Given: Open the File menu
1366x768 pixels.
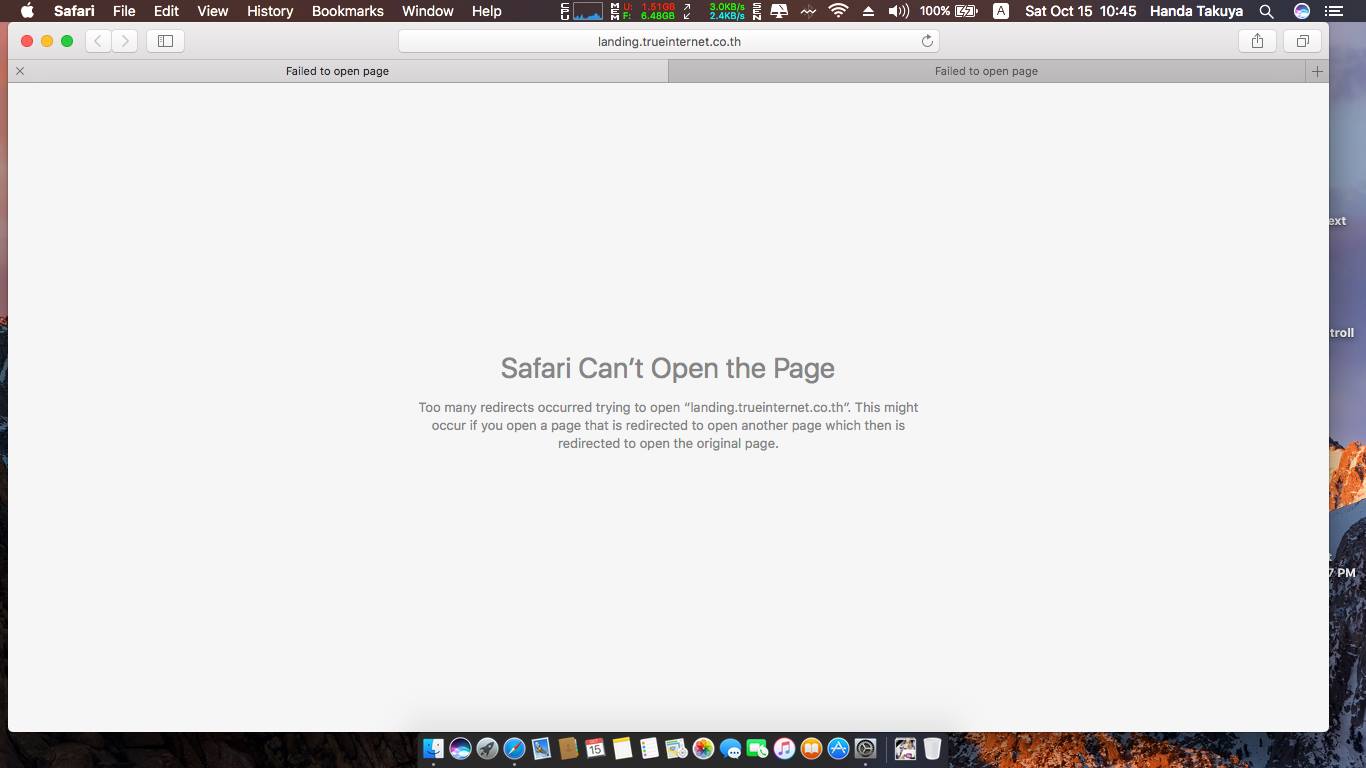Looking at the screenshot, I should coord(124,11).
